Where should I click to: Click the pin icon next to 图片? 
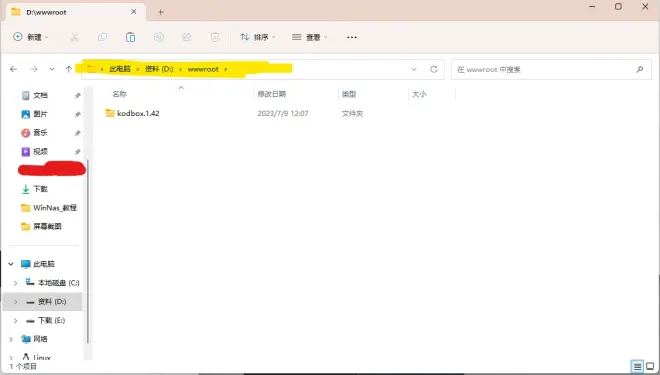(x=77, y=114)
